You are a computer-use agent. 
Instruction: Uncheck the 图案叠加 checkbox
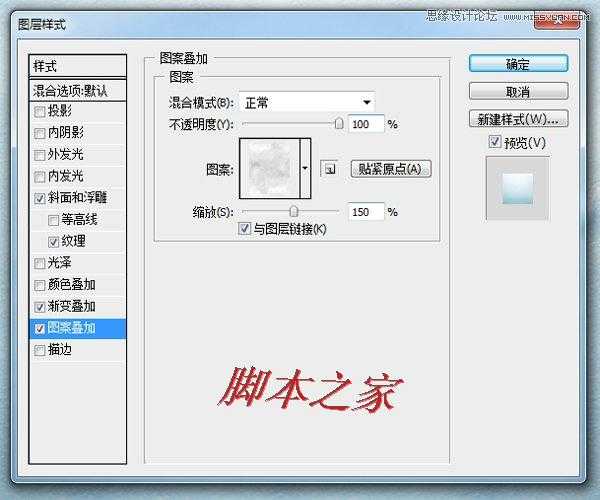tap(39, 329)
